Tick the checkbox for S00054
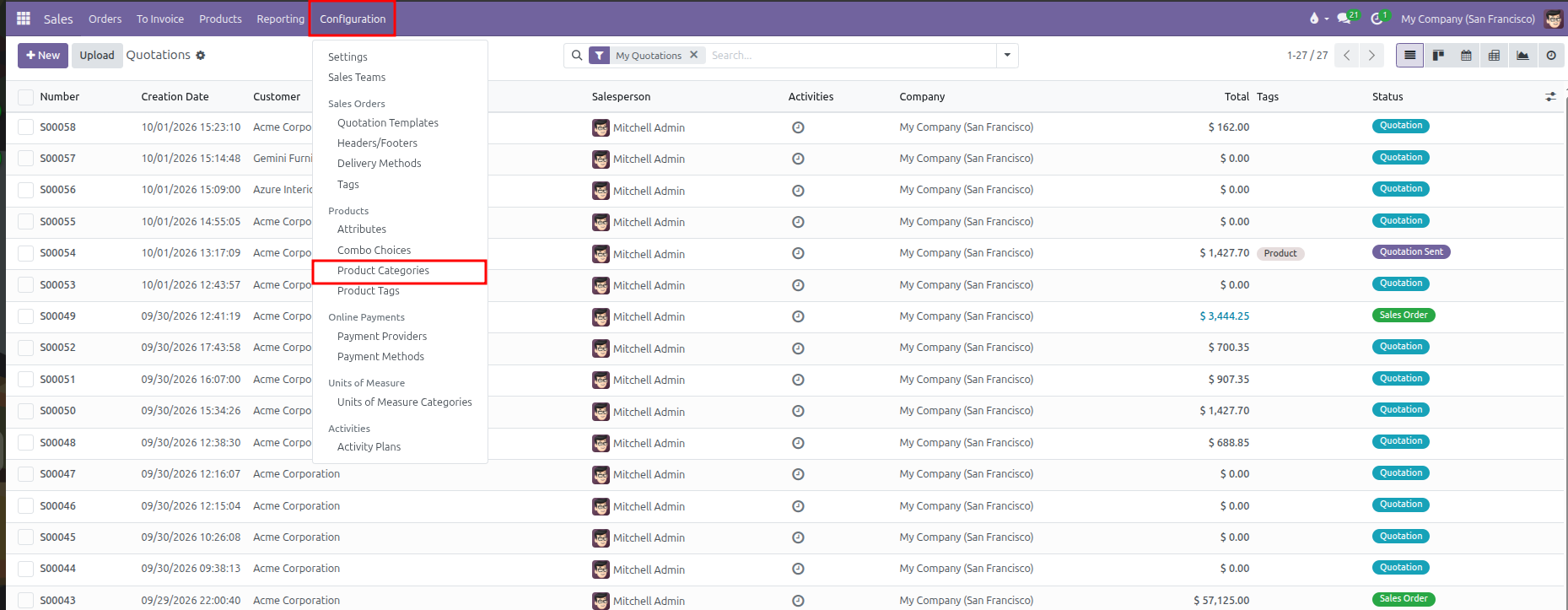This screenshot has height=610, width=1568. (x=26, y=253)
